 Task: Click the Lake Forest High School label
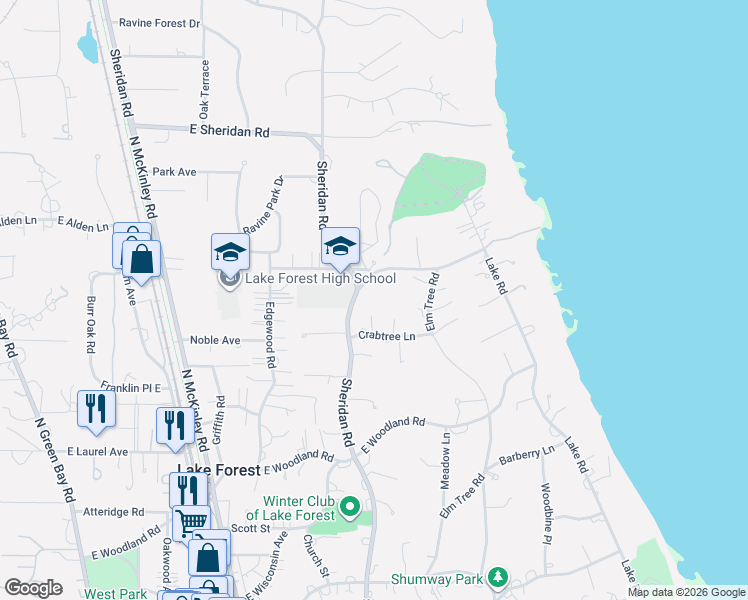(x=321, y=279)
